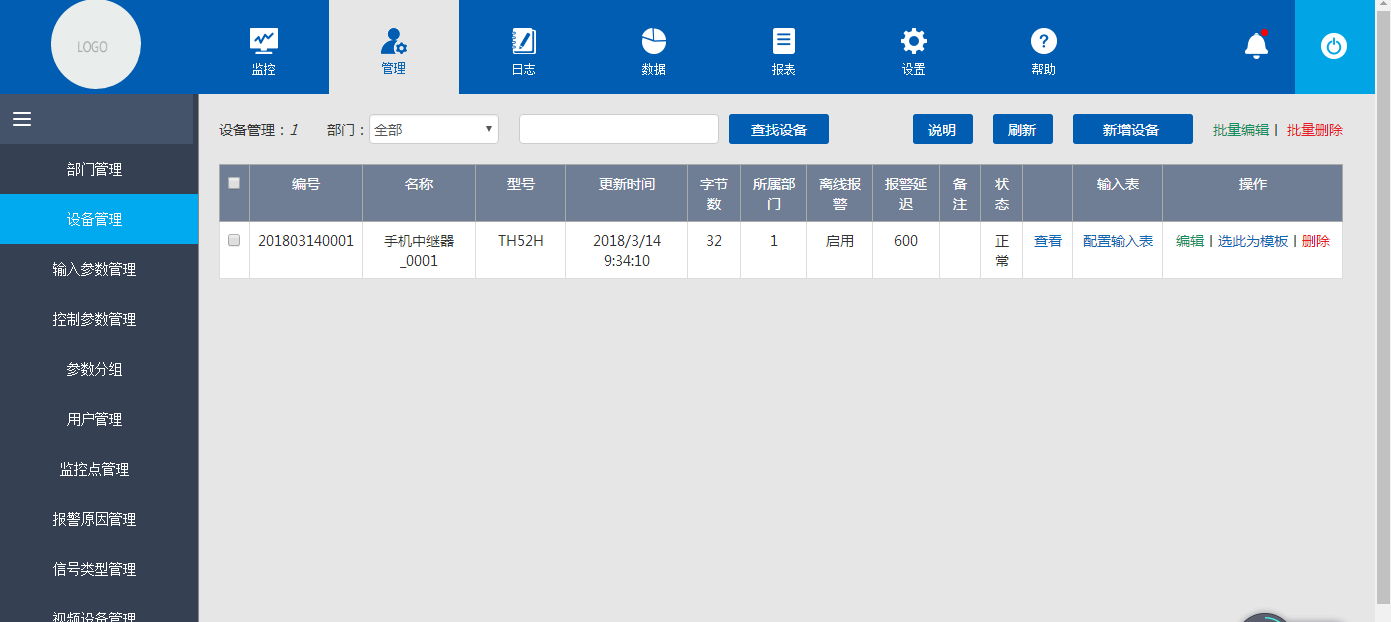1391x622 pixels.
Task: Click the 输入表 column header
Action: click(1118, 193)
